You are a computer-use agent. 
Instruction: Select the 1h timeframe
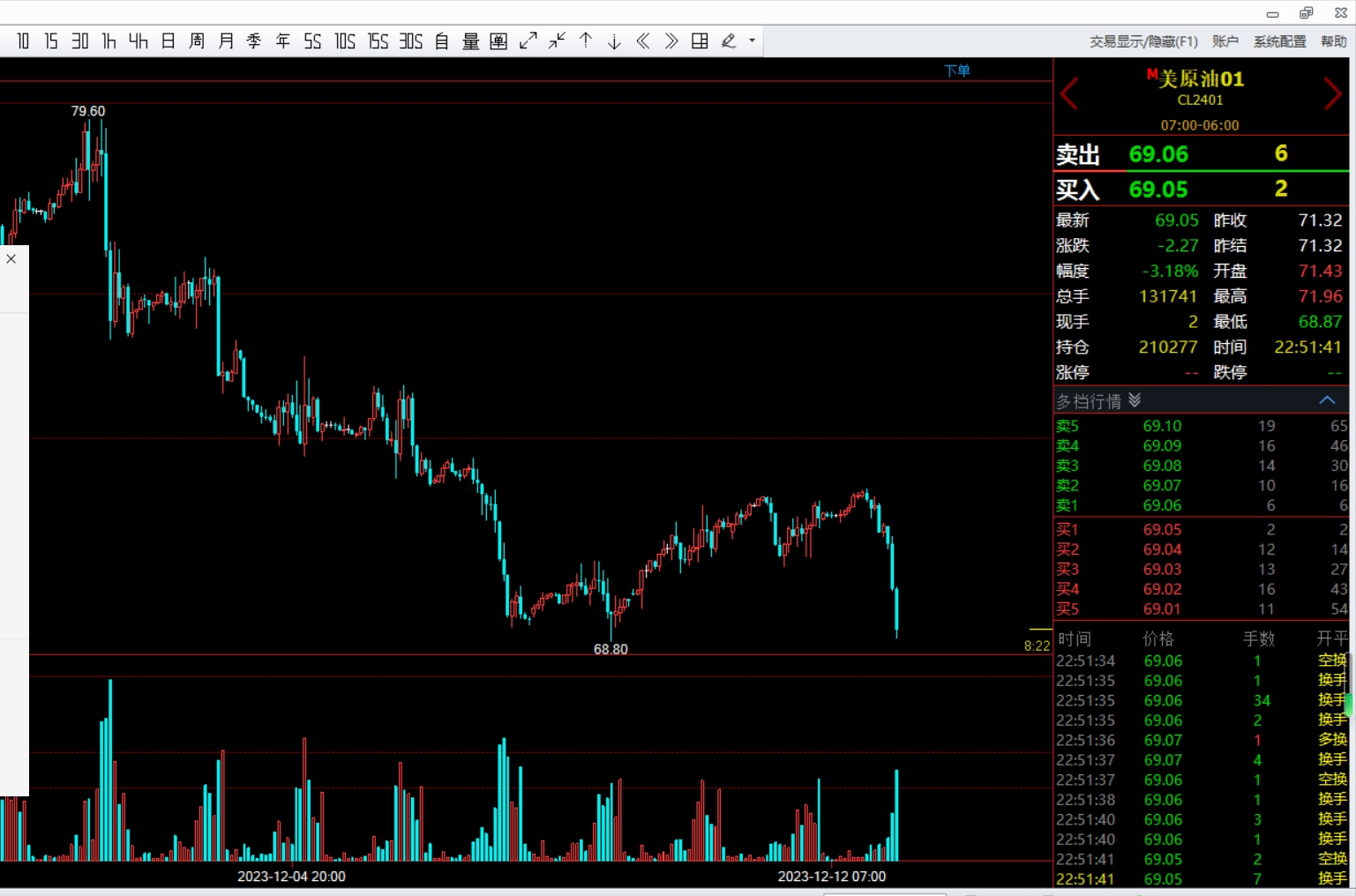pyautogui.click(x=109, y=41)
